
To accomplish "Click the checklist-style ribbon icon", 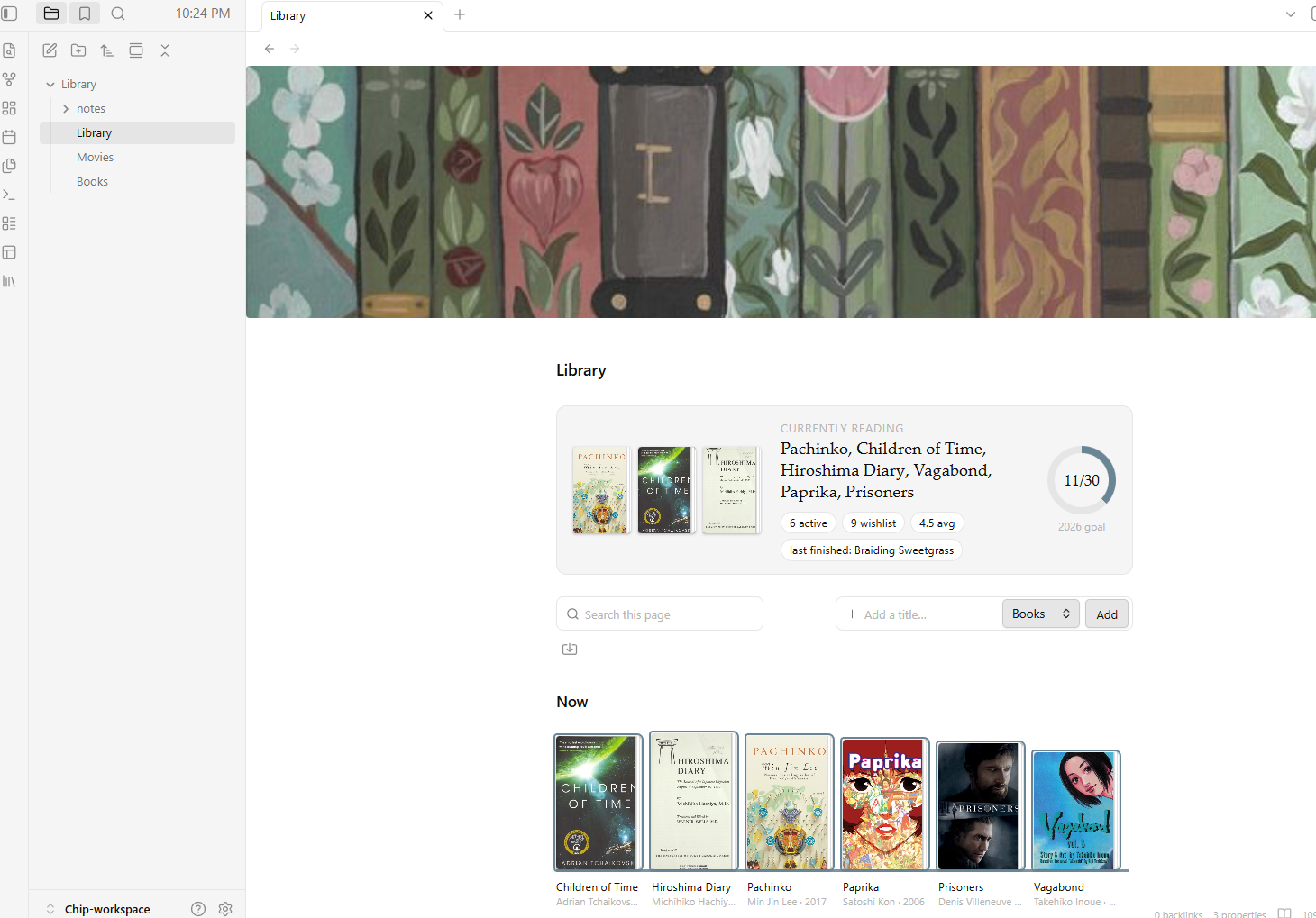I will [9, 223].
